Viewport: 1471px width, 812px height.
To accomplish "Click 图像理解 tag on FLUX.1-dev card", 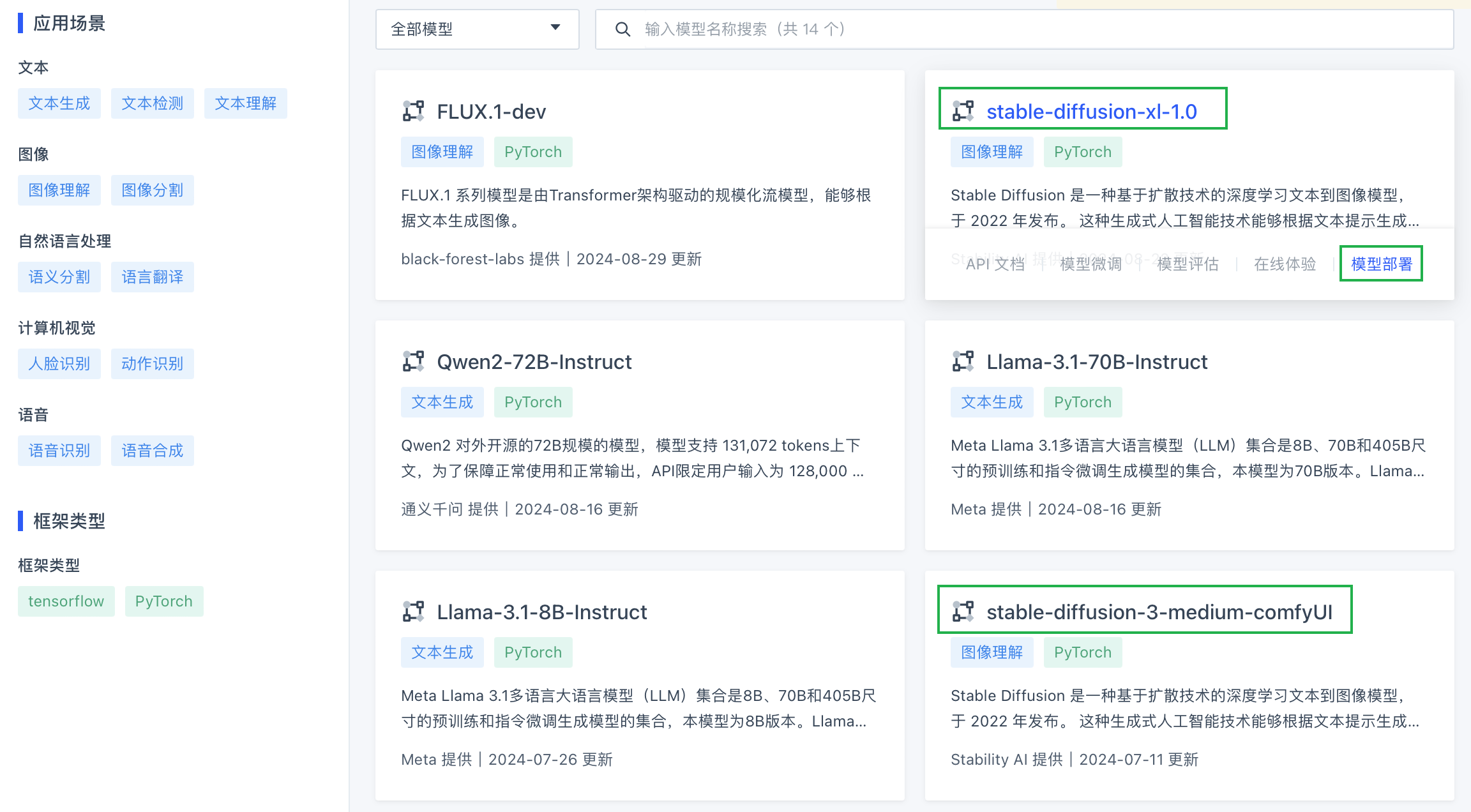I will tap(442, 152).
